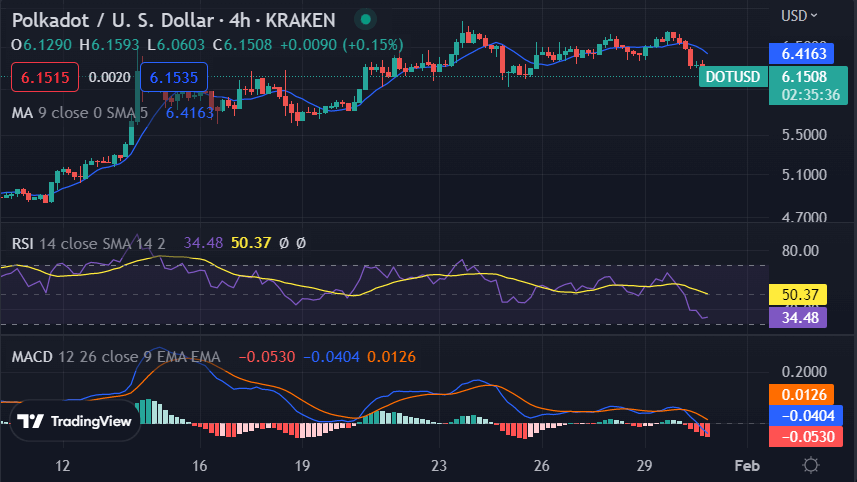
Task: Click the orange 0.0126 MACD axis label
Action: tap(801, 395)
